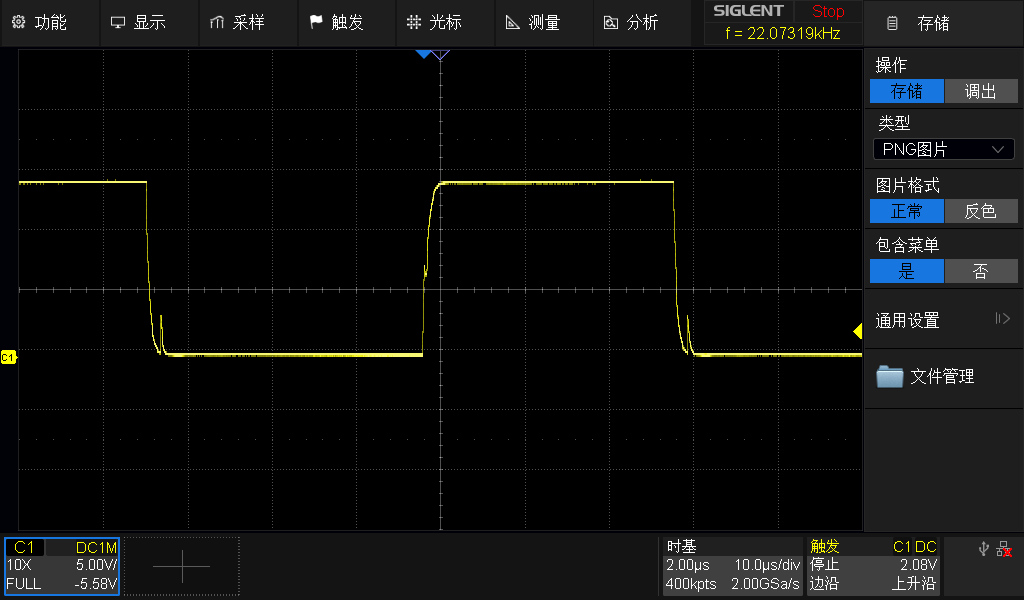1024x600 pixels.
Task: Click the C1 channel ground marker on left edge
Action: coord(8,357)
